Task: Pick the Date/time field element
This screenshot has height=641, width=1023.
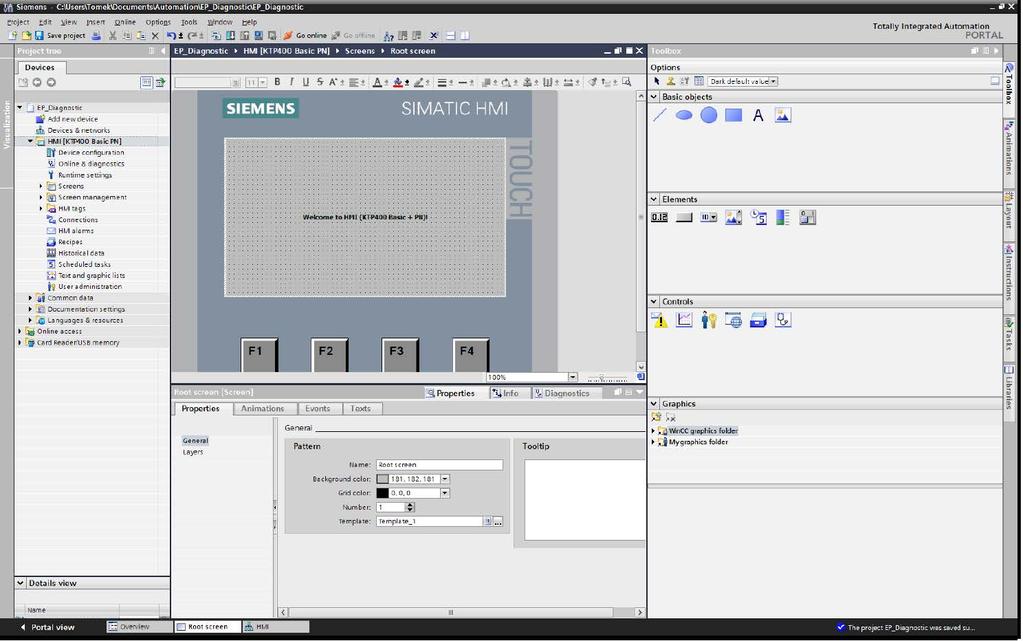Action: 758,217
